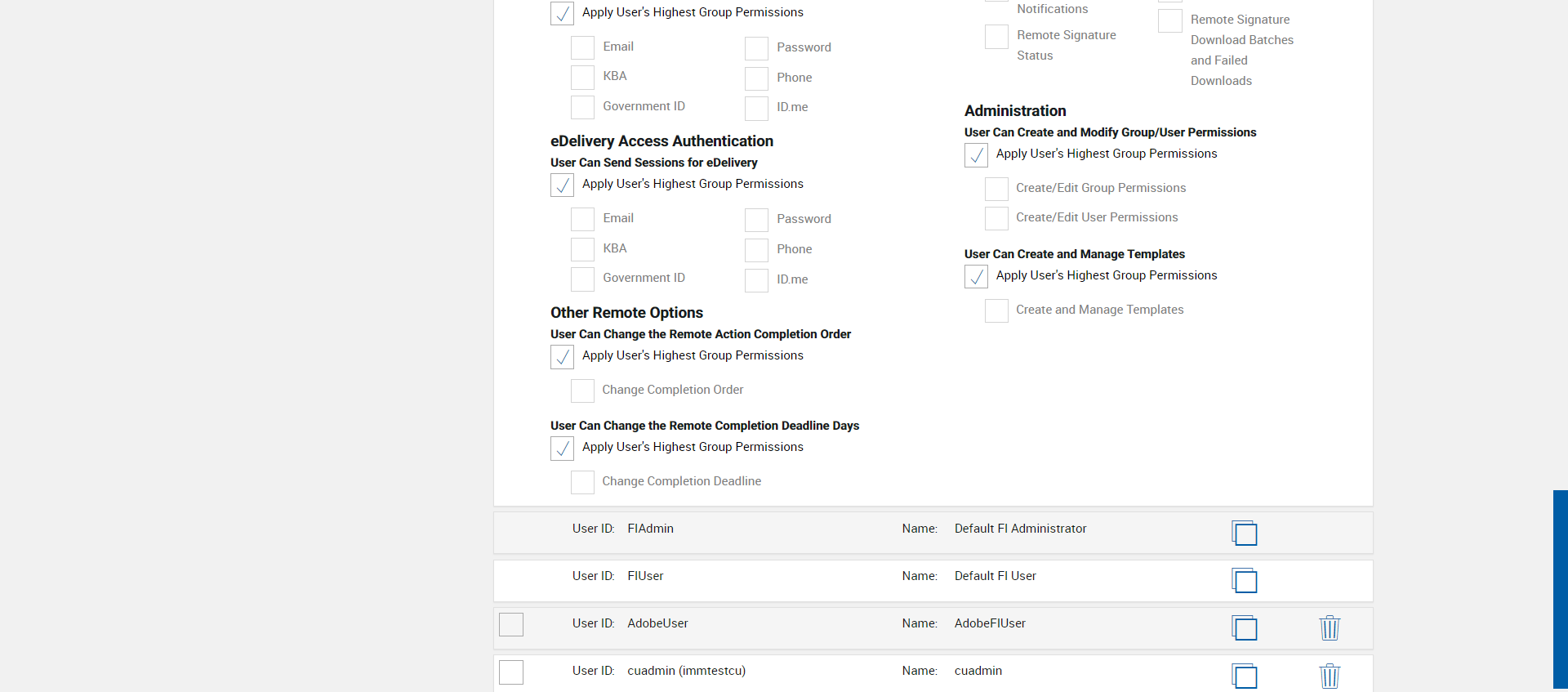Click the trash icon in the cuadmin row

click(1330, 676)
